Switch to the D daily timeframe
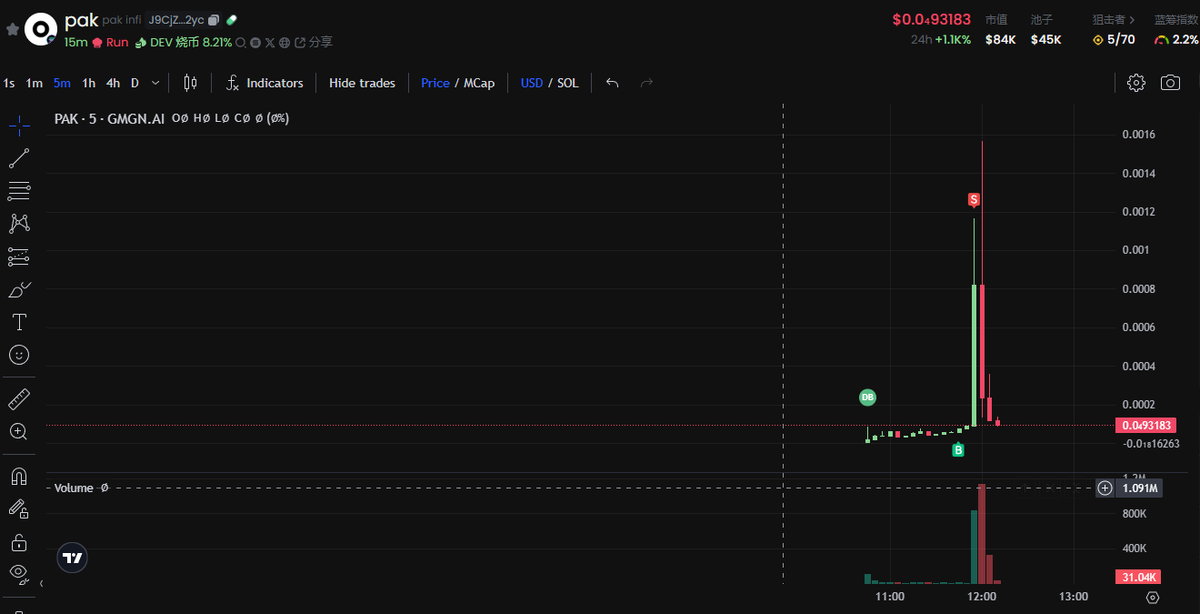This screenshot has height=614, width=1200. [135, 83]
